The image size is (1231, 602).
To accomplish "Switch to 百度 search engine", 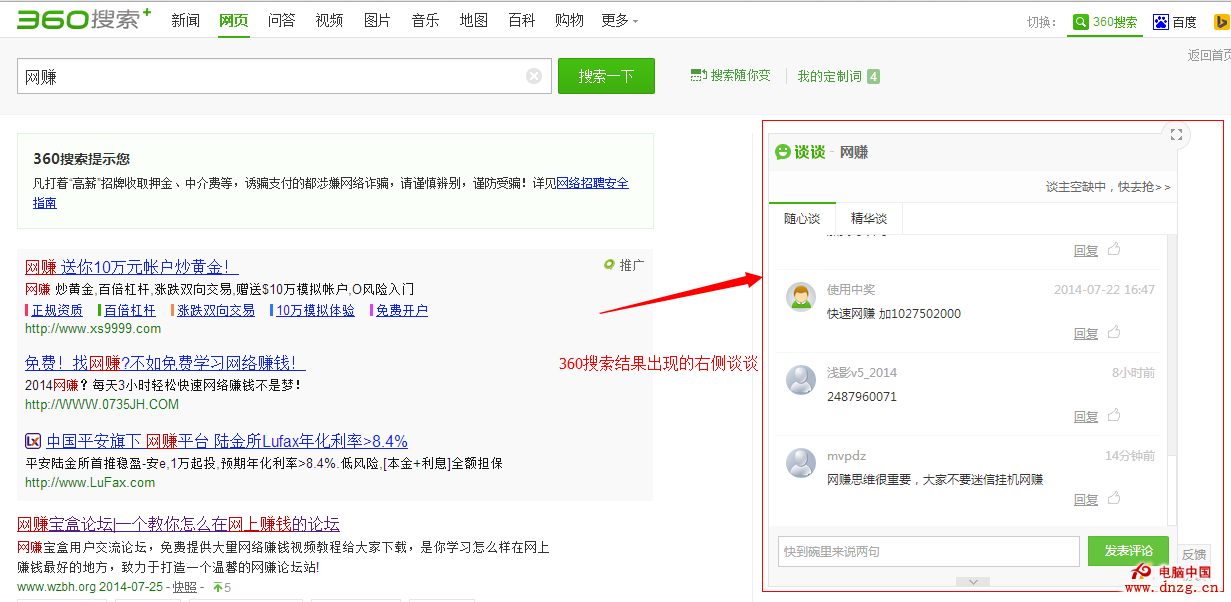I will coord(1175,21).
